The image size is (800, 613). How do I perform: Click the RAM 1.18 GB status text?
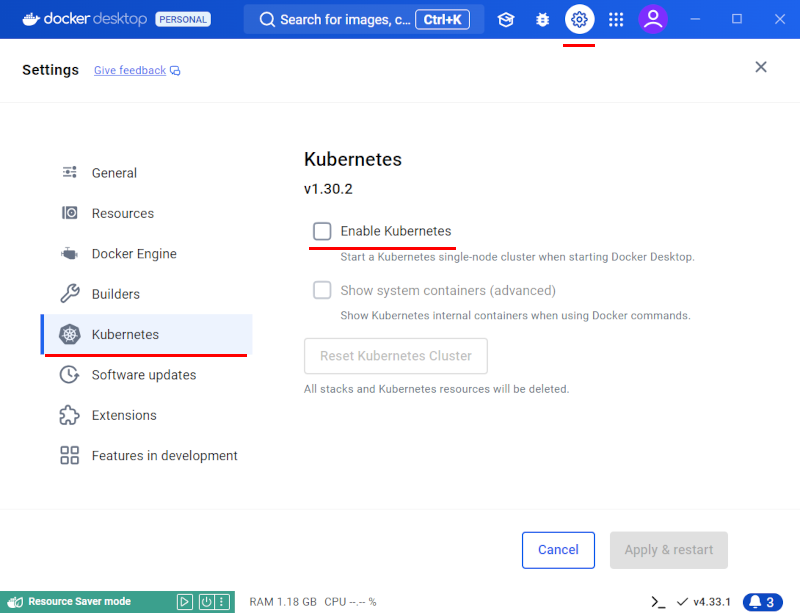(x=283, y=602)
